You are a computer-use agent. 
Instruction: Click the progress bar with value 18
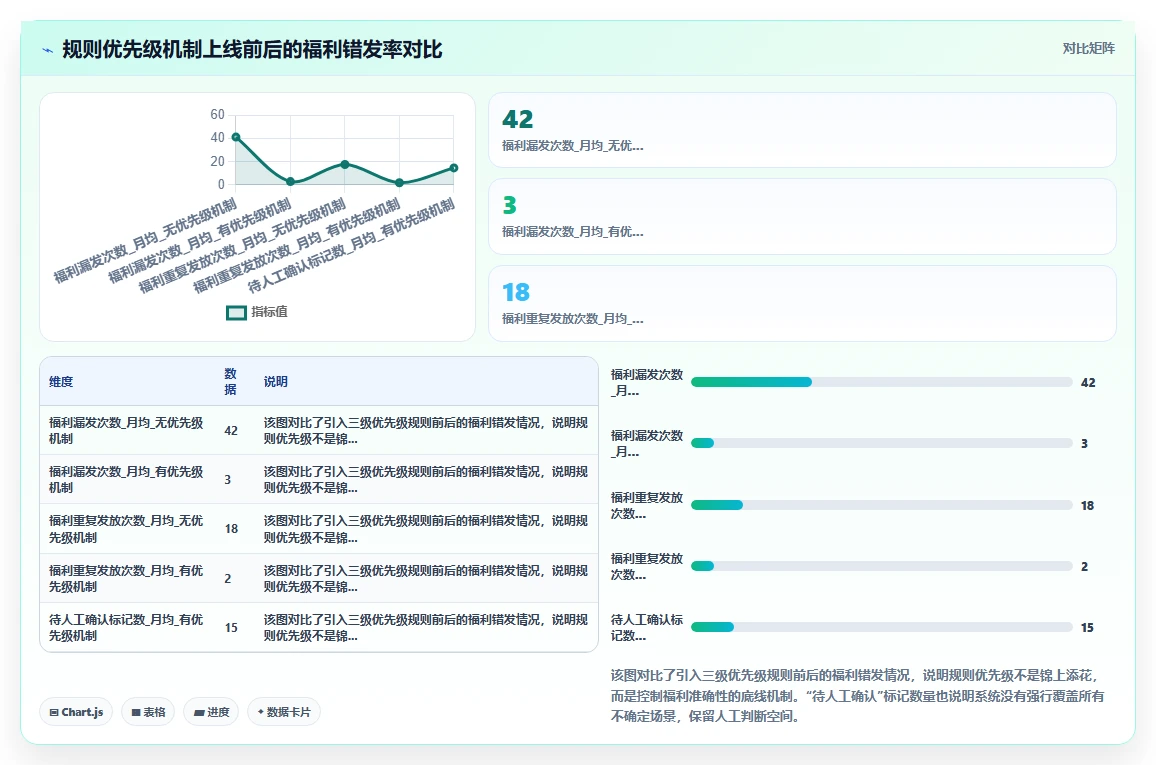(x=881, y=506)
